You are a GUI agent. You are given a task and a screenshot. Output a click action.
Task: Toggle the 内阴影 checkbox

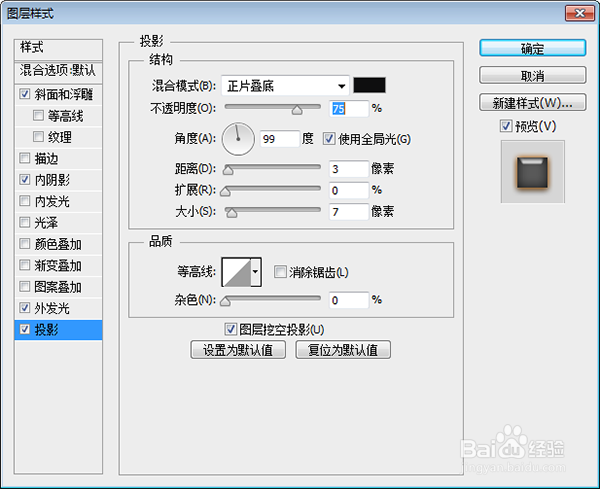(25, 179)
